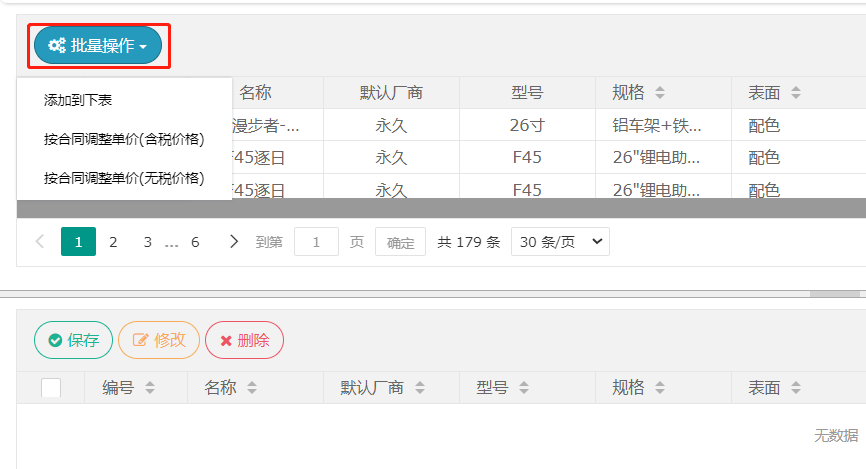
Task: Go to next page with right arrow
Action: 234,241
